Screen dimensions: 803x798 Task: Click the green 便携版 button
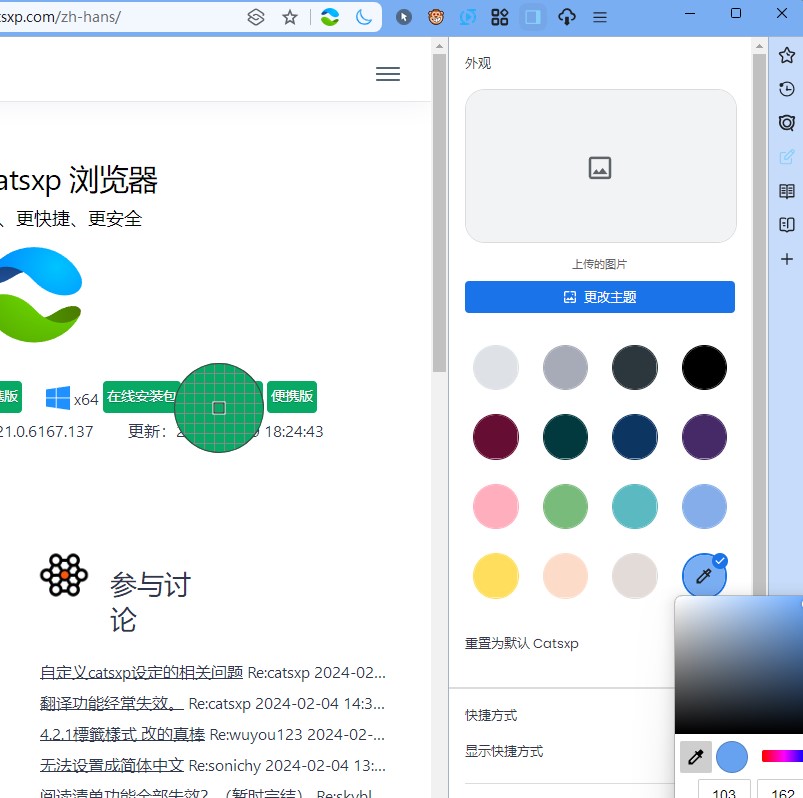(292, 396)
